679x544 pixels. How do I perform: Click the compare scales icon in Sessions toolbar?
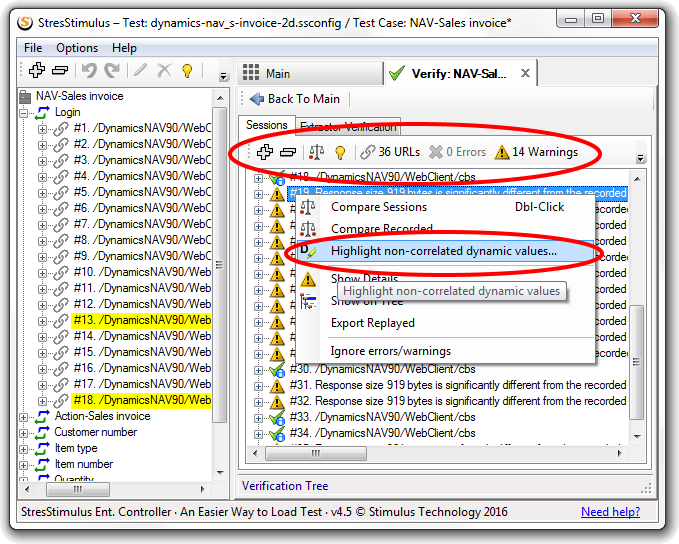point(317,152)
